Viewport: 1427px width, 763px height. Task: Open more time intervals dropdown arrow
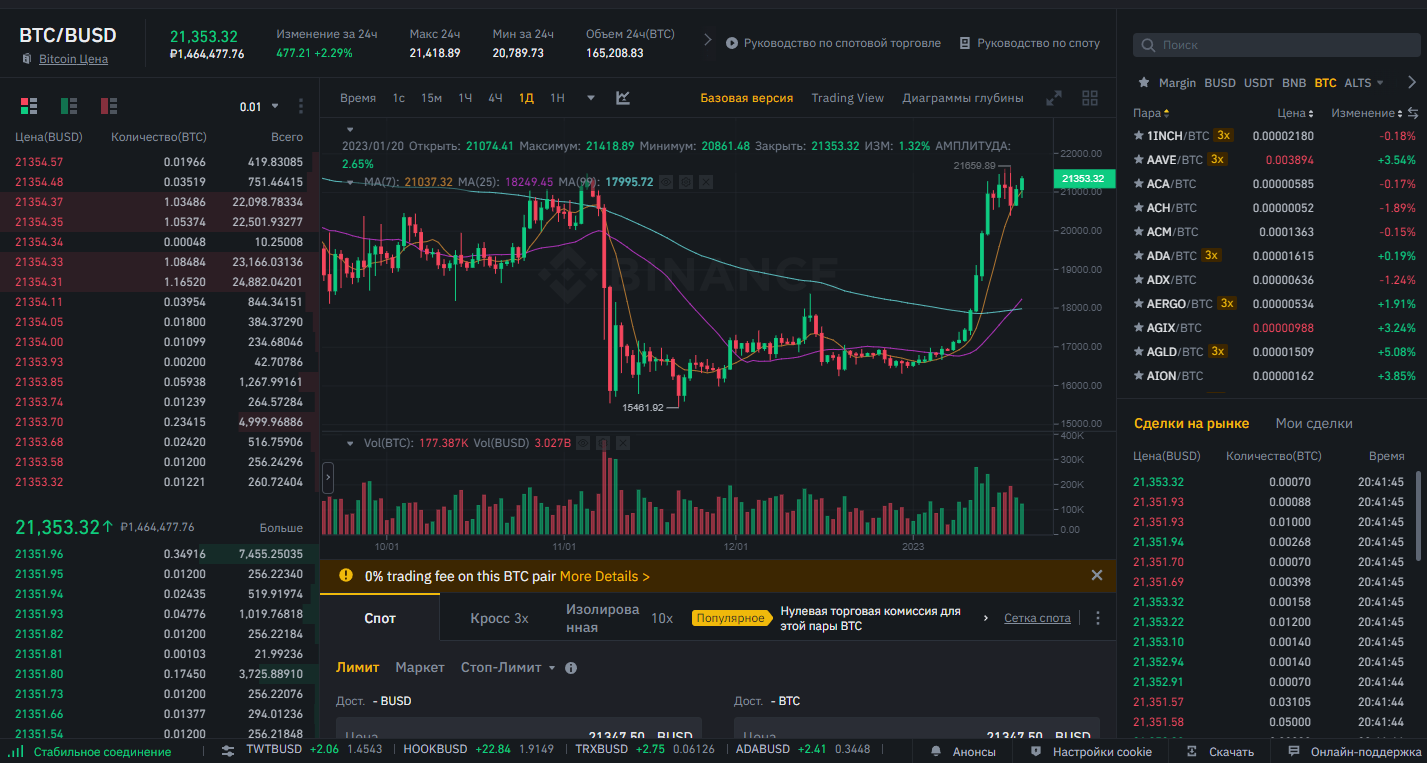coord(591,98)
